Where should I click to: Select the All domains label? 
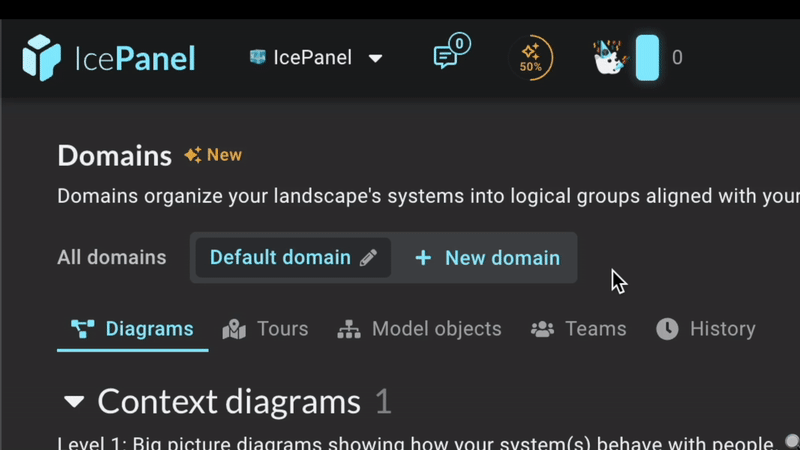[112, 258]
